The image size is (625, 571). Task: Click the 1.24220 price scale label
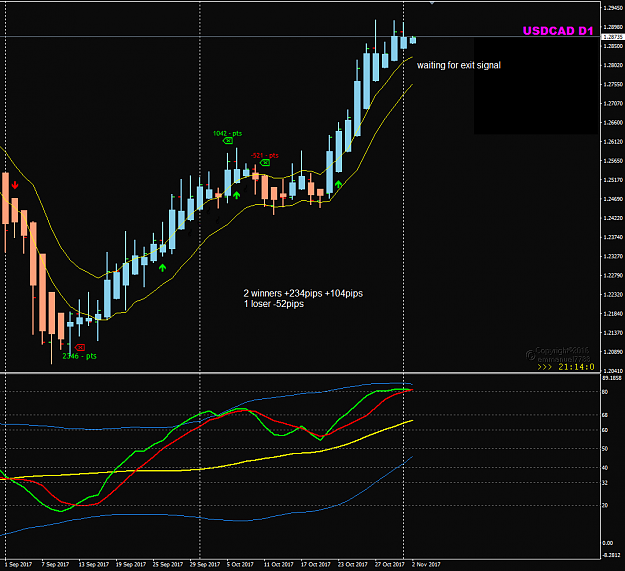pyautogui.click(x=613, y=218)
